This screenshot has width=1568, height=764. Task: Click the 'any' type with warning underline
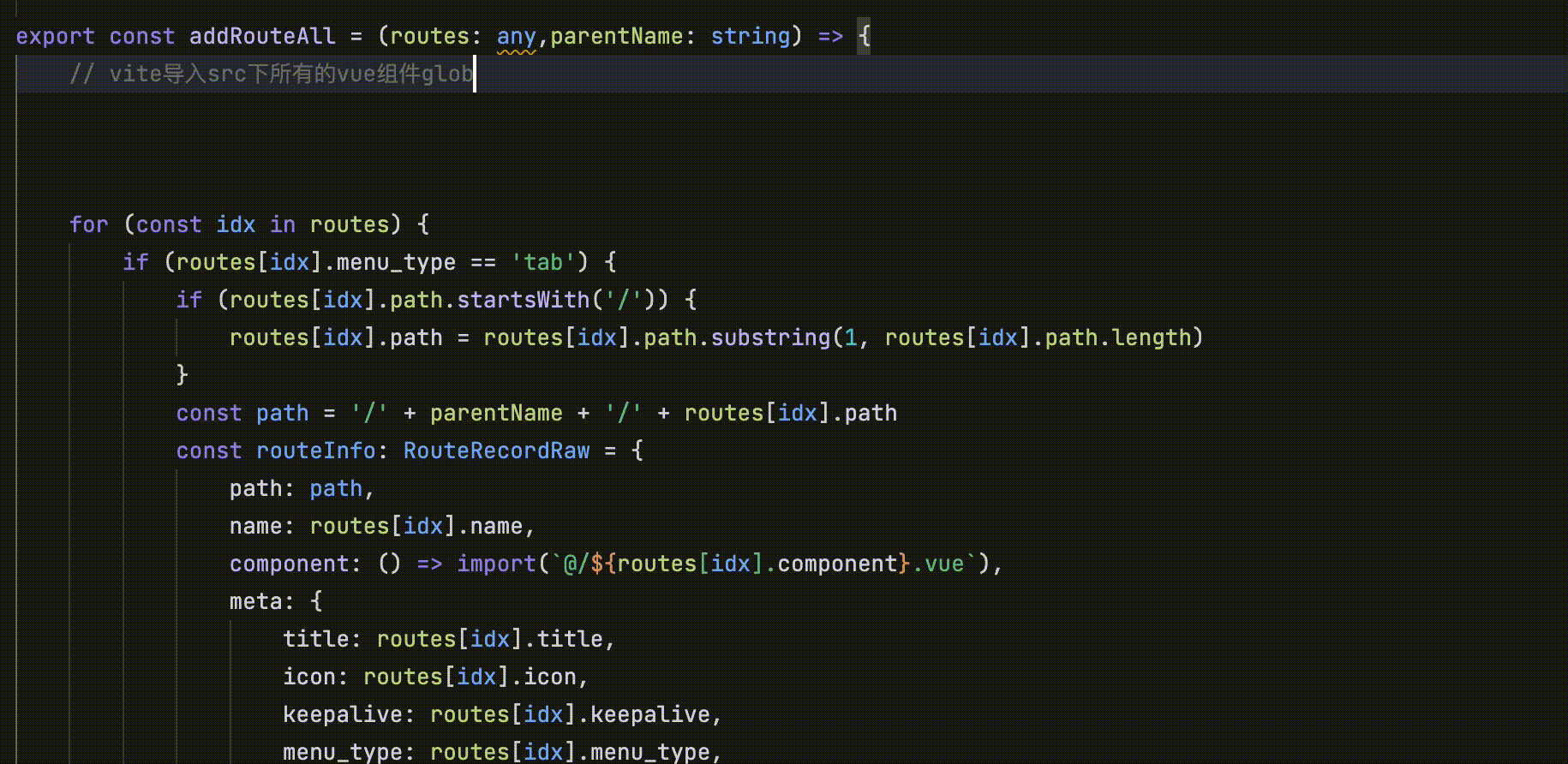coord(516,36)
